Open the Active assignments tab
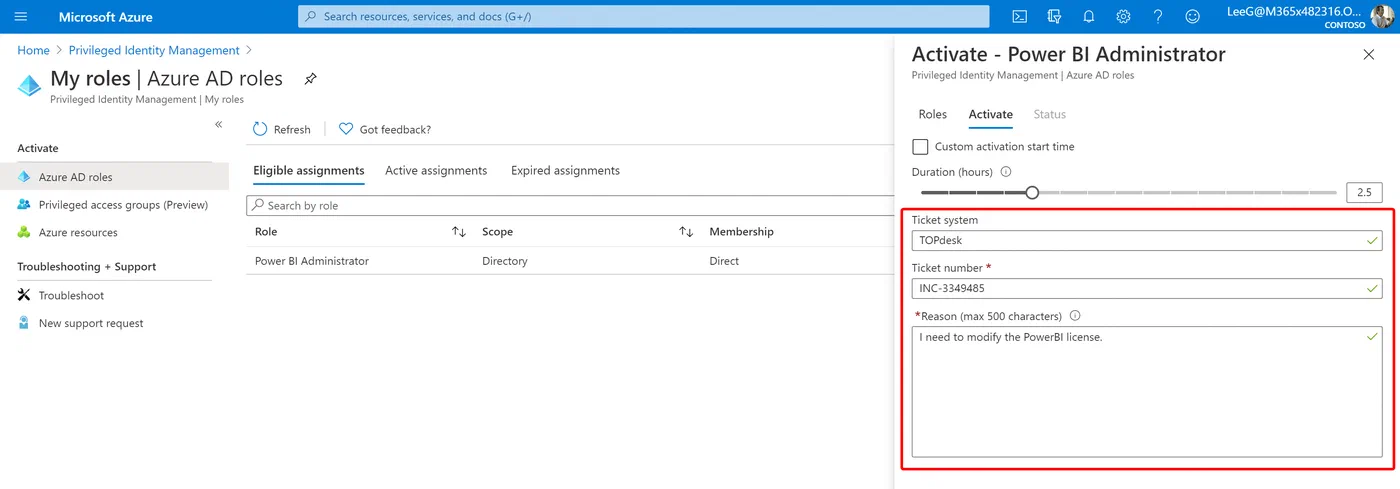1400x489 pixels. (436, 171)
